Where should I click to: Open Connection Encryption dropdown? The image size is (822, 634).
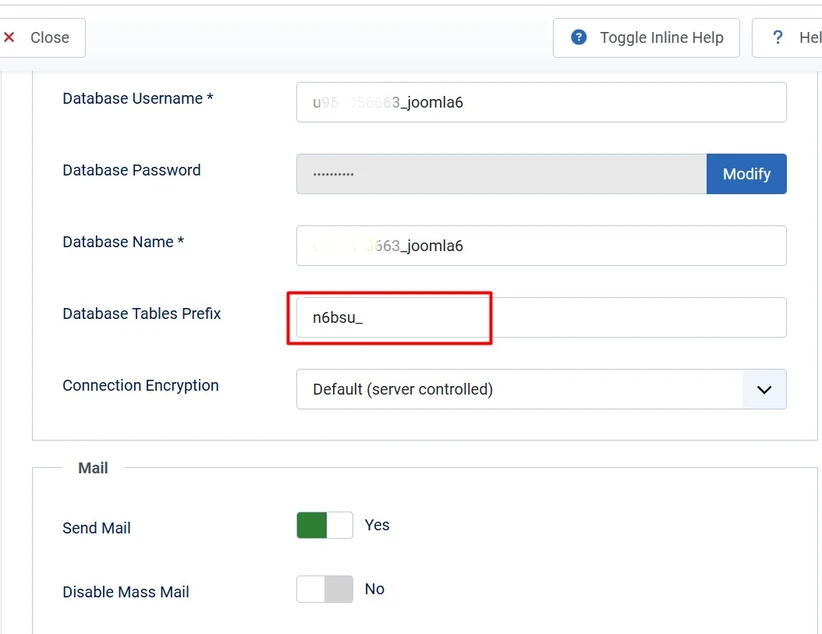(541, 389)
